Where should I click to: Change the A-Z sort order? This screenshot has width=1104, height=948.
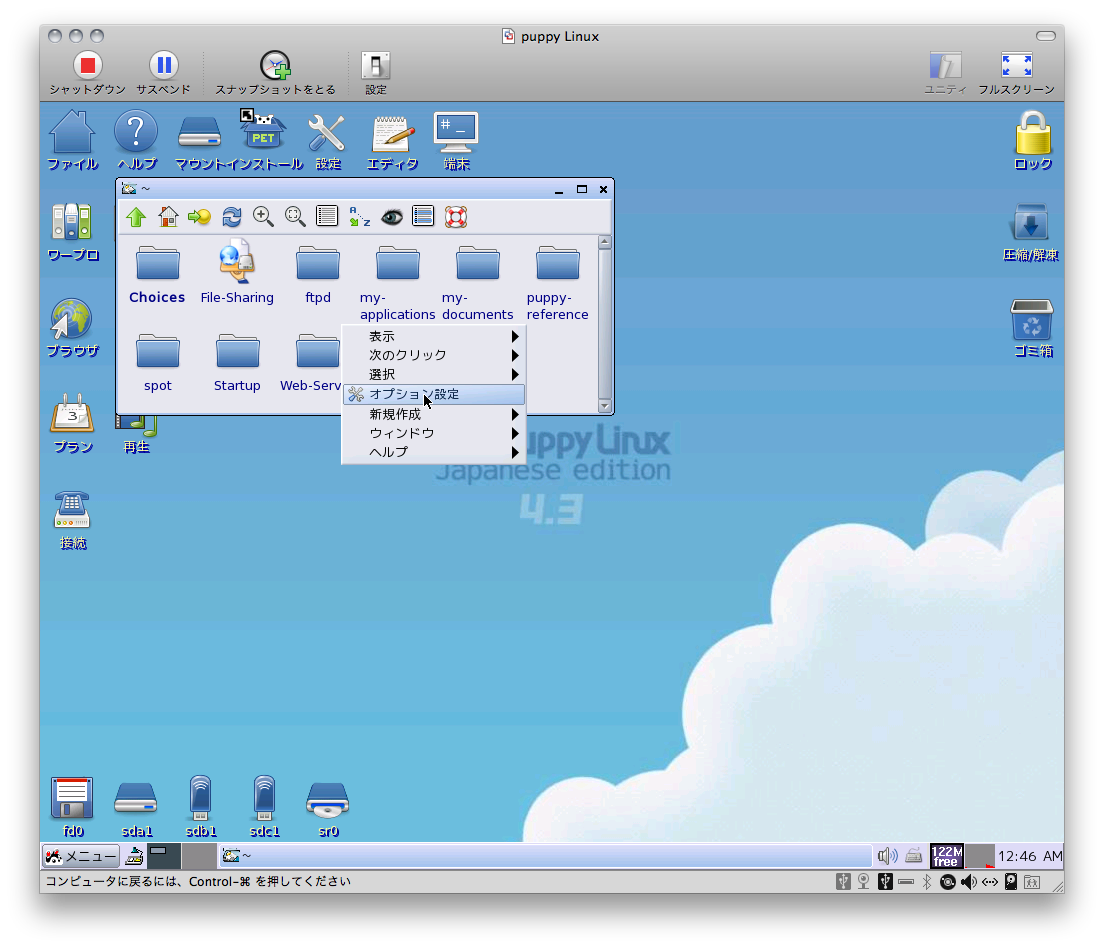click(359, 217)
